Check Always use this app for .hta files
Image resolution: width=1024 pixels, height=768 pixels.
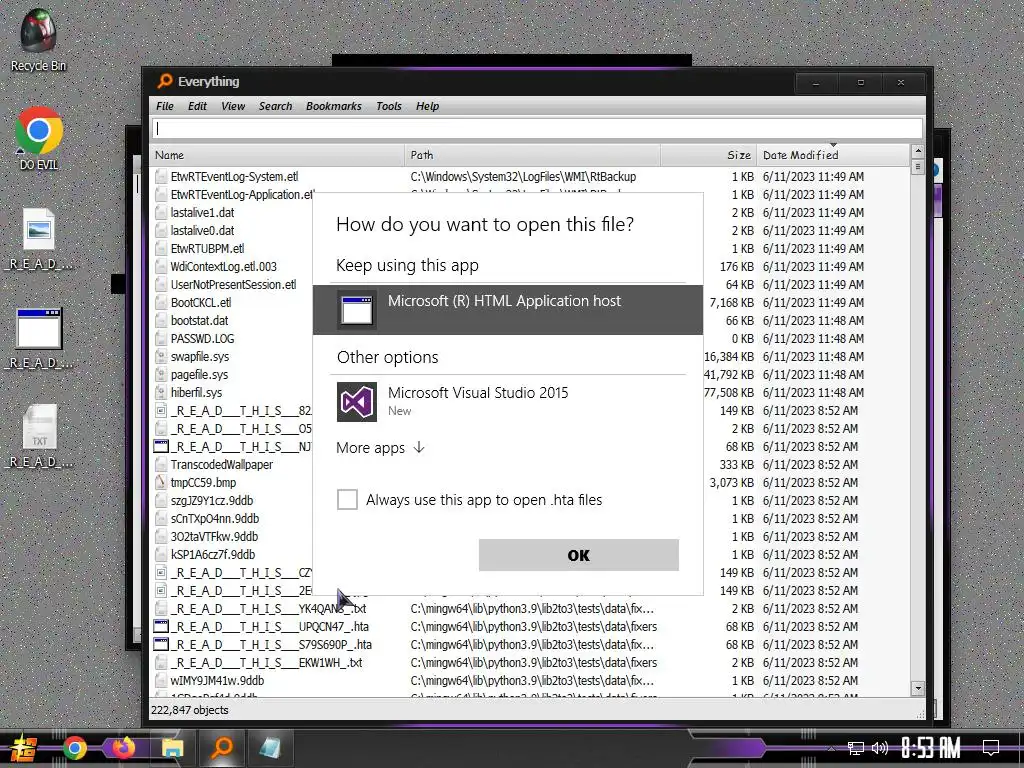[347, 500]
